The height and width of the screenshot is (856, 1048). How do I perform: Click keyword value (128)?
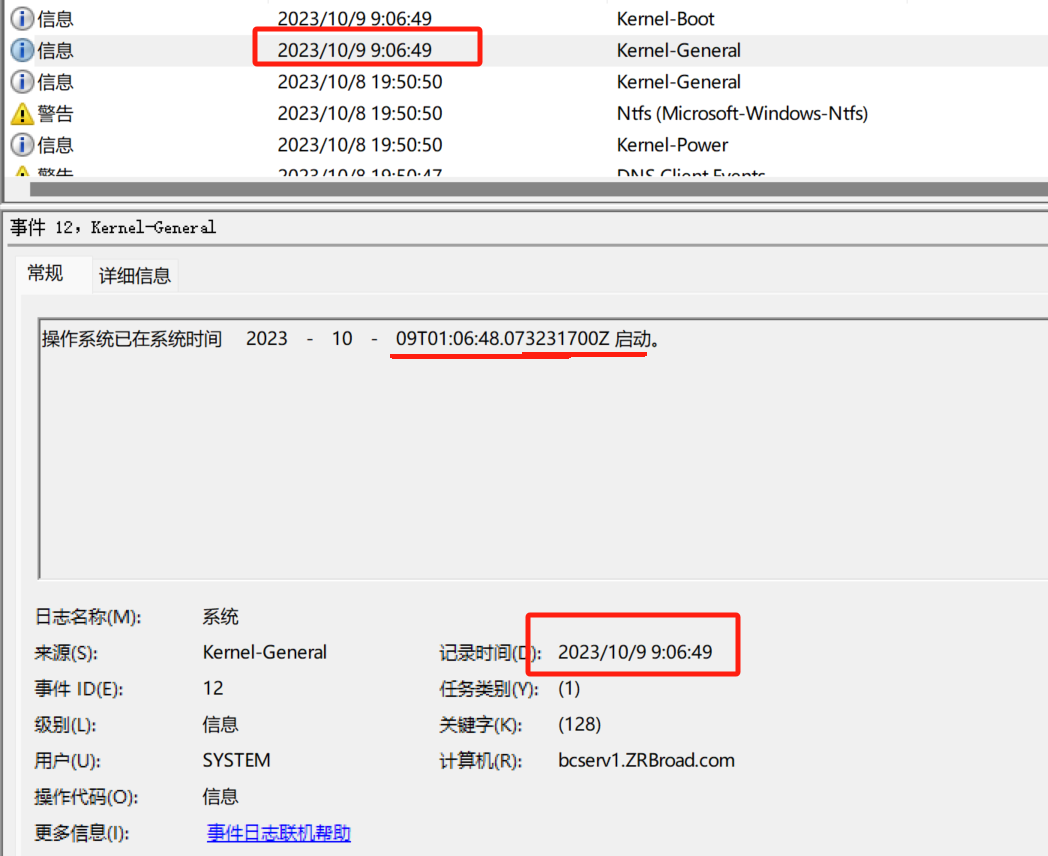pos(579,724)
